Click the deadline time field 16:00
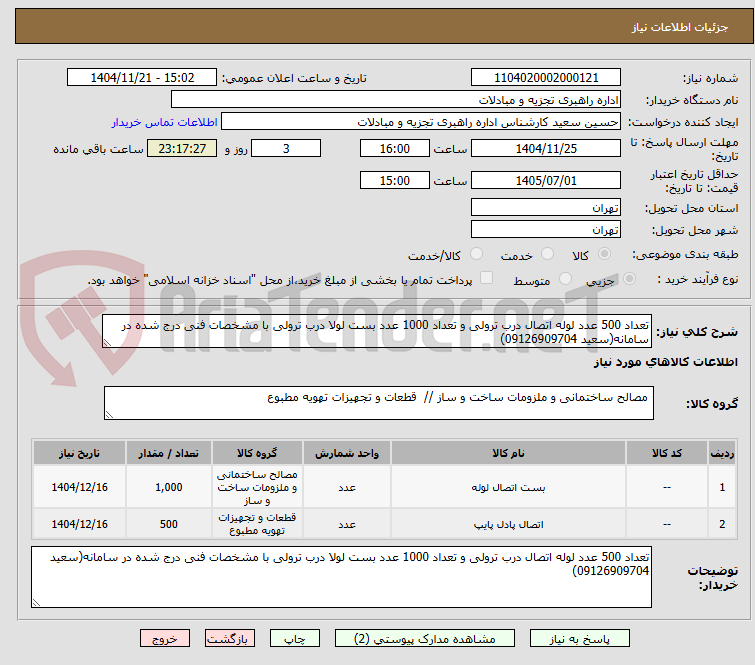This screenshot has height=665, width=755. coord(395,148)
